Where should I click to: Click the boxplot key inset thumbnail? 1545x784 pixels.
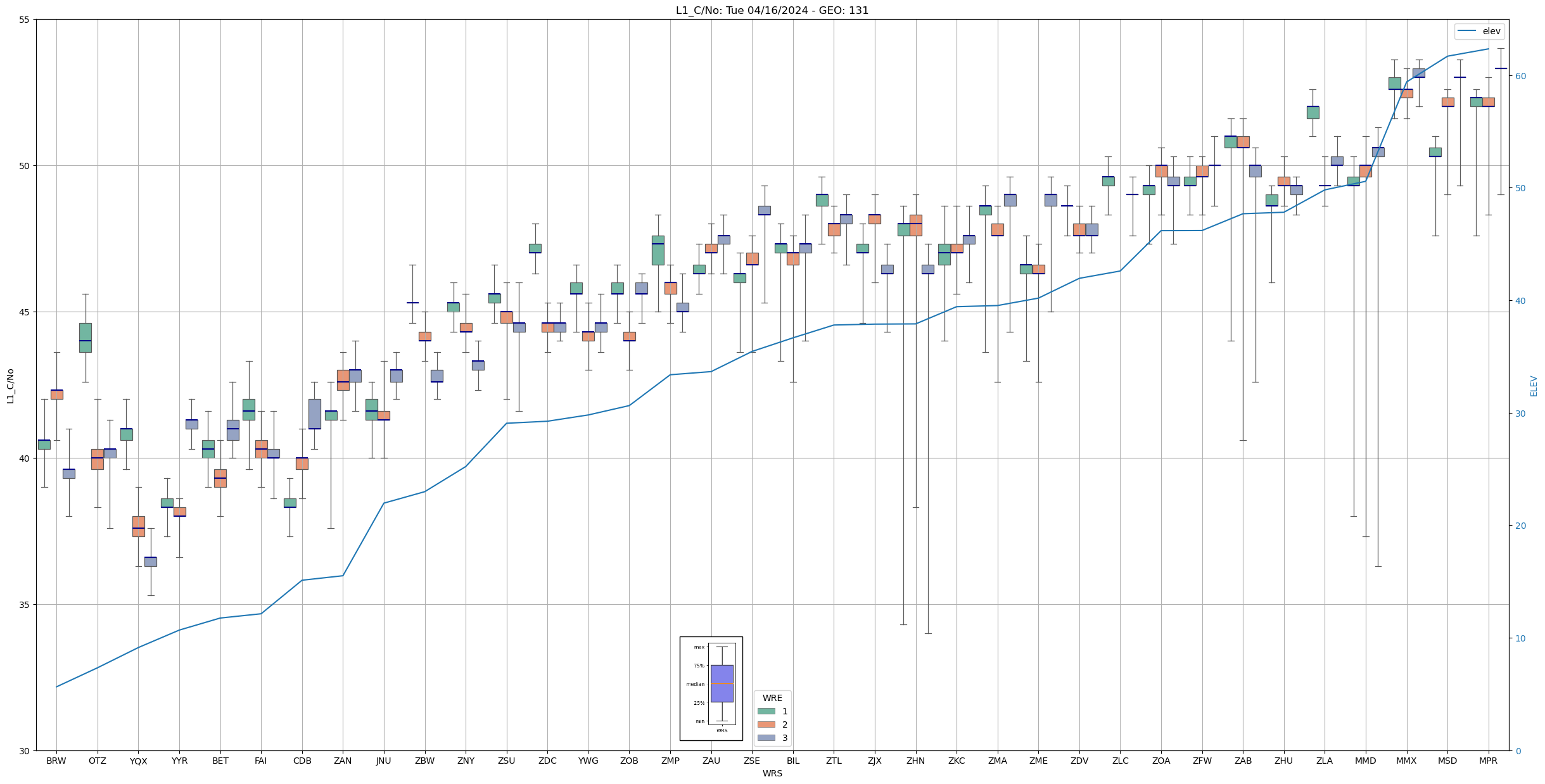tap(711, 688)
